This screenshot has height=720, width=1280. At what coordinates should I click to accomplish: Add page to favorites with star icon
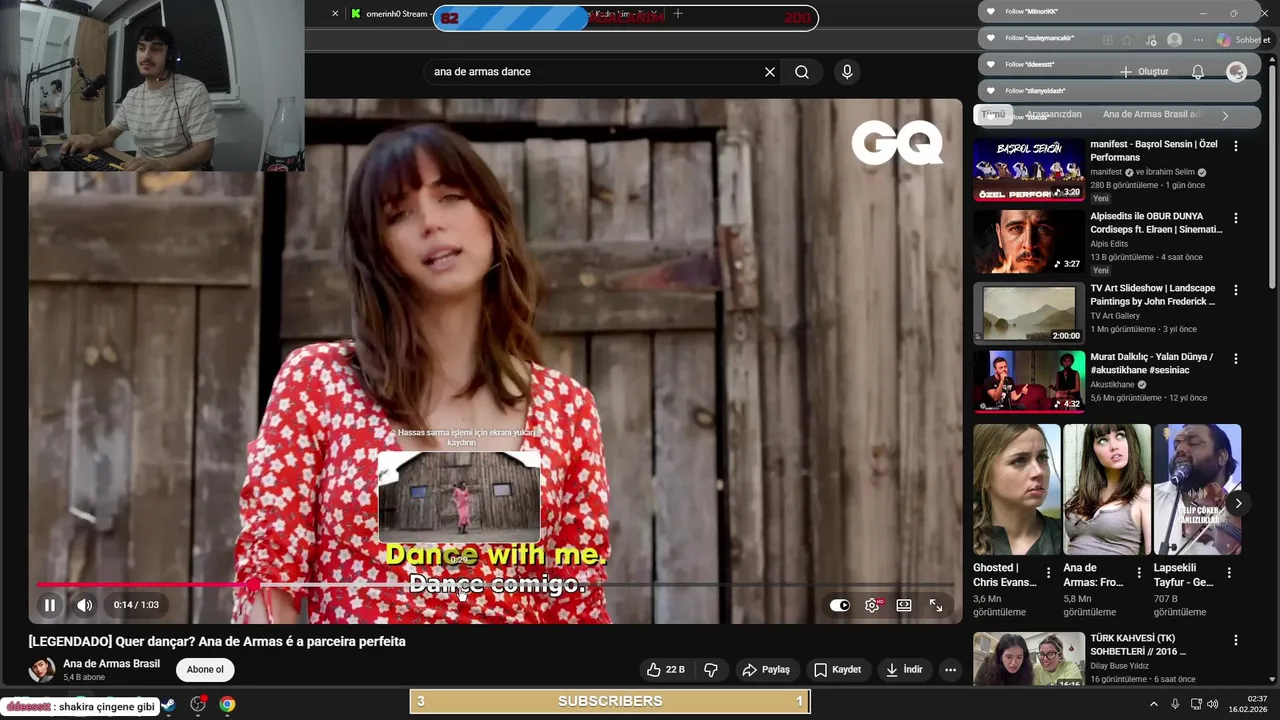click(1127, 40)
